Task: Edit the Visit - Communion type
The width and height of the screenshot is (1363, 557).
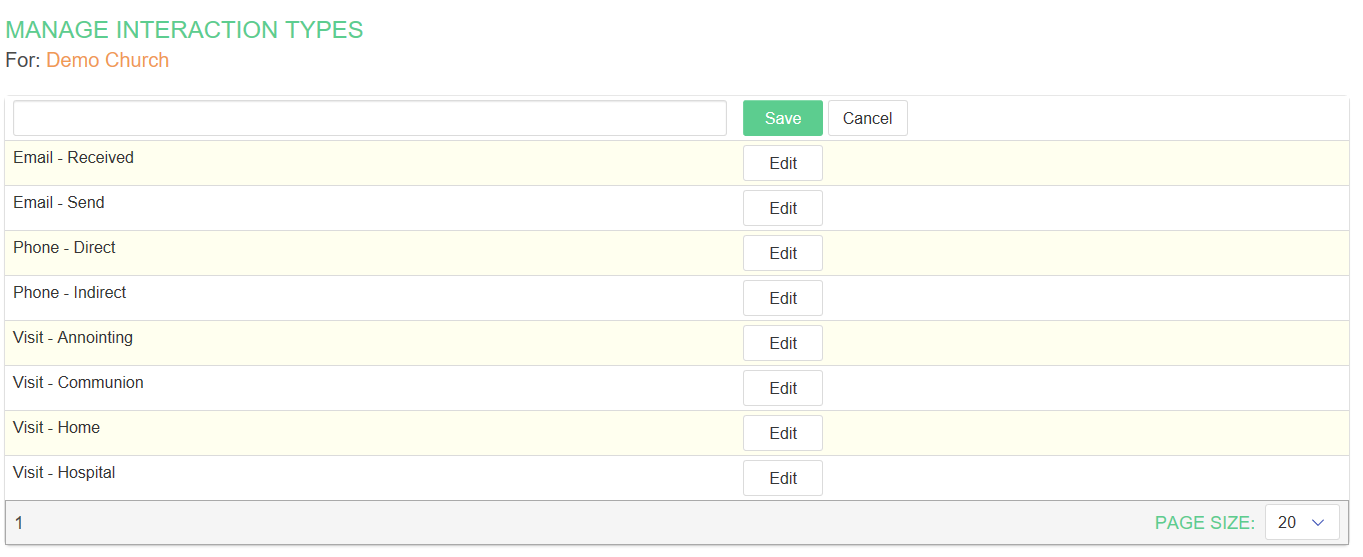Action: point(782,388)
